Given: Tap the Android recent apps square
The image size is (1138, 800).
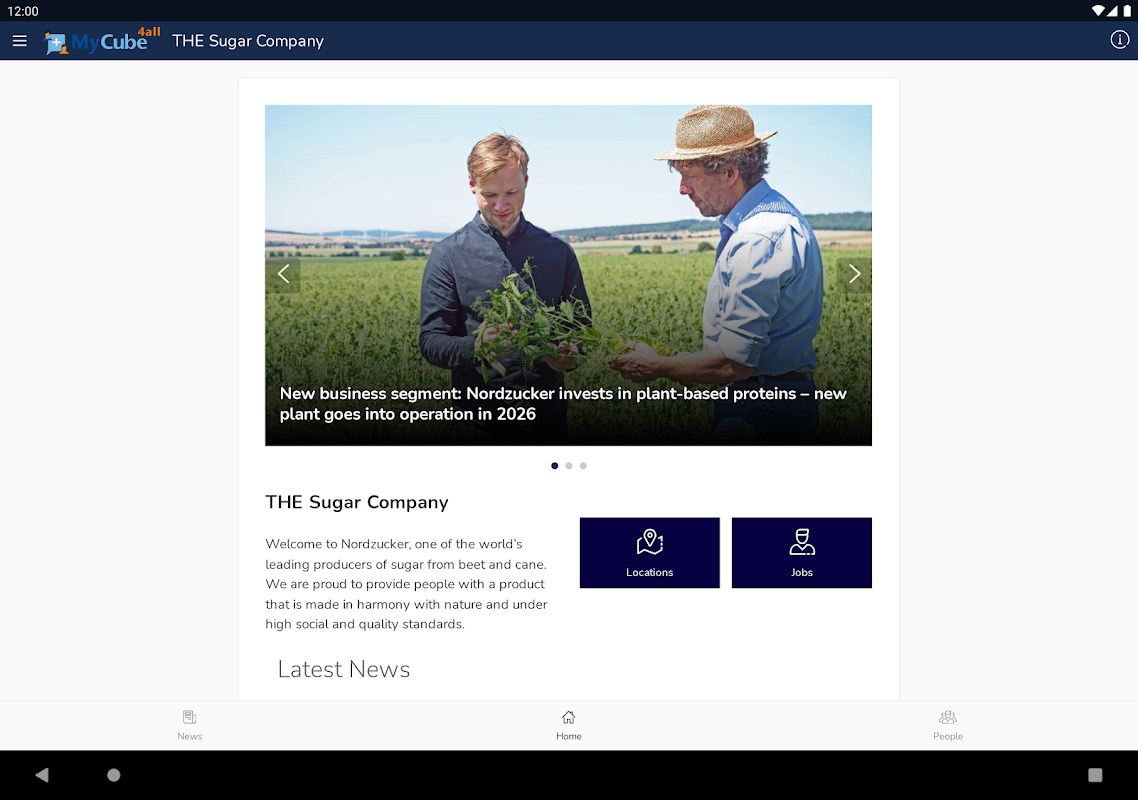Looking at the screenshot, I should [1095, 775].
